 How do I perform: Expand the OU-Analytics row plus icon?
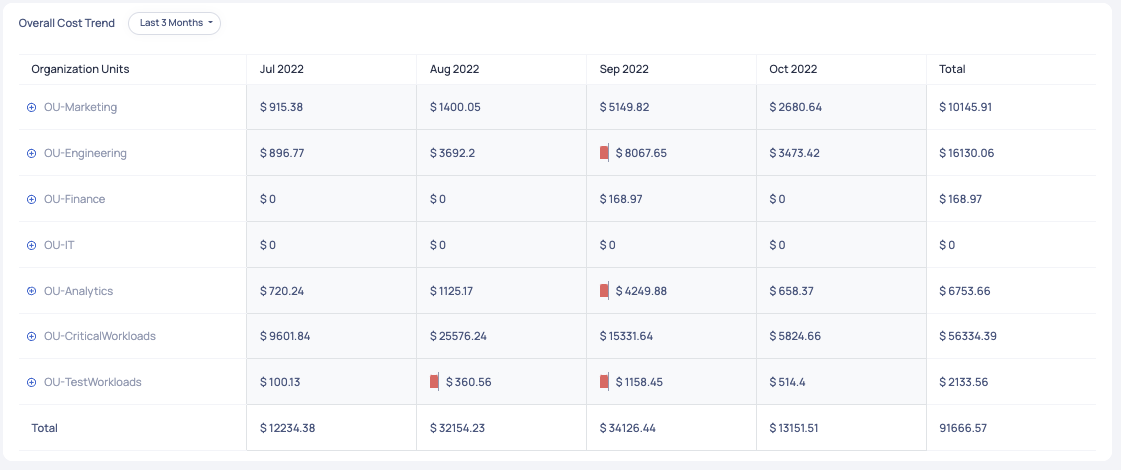point(32,292)
